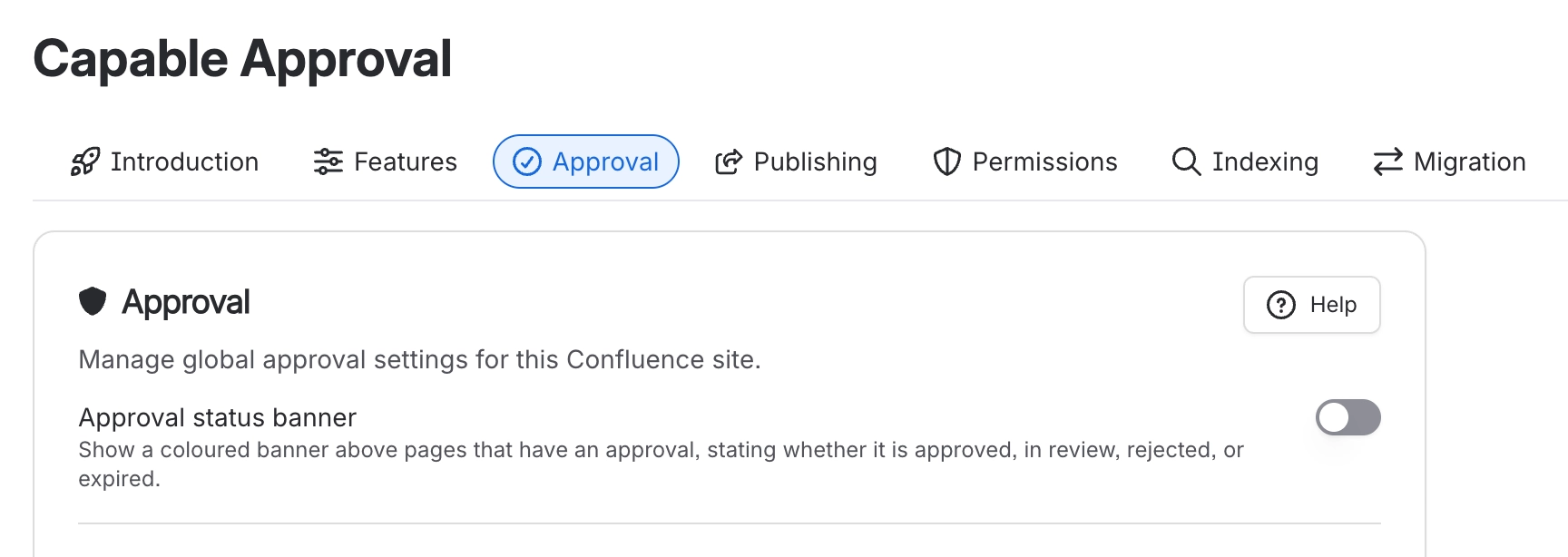Image resolution: width=1568 pixels, height=557 pixels.
Task: Click the black shield icon beside Approval heading
Action: [x=93, y=301]
